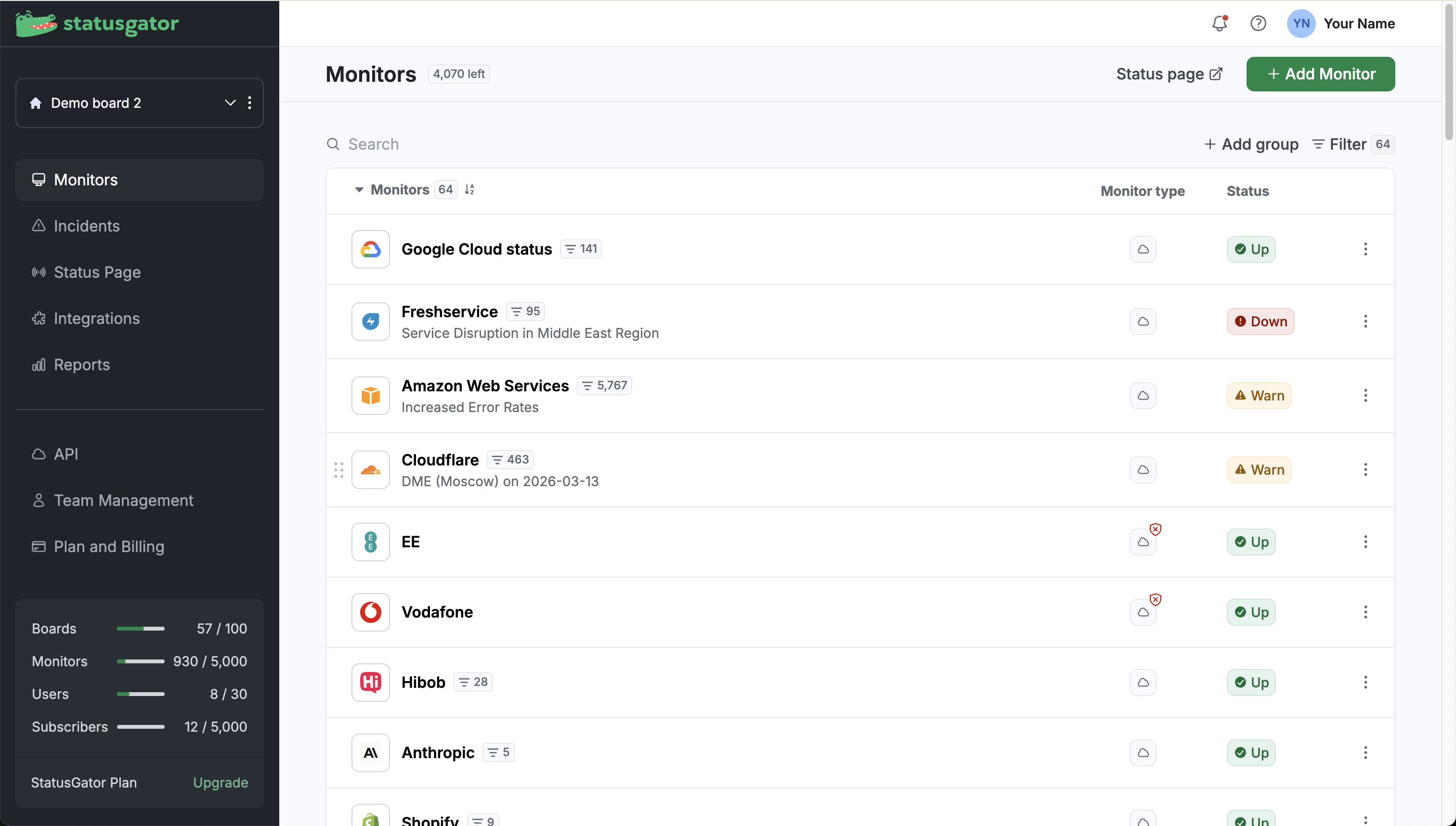Open the help question mark icon

pos(1258,23)
